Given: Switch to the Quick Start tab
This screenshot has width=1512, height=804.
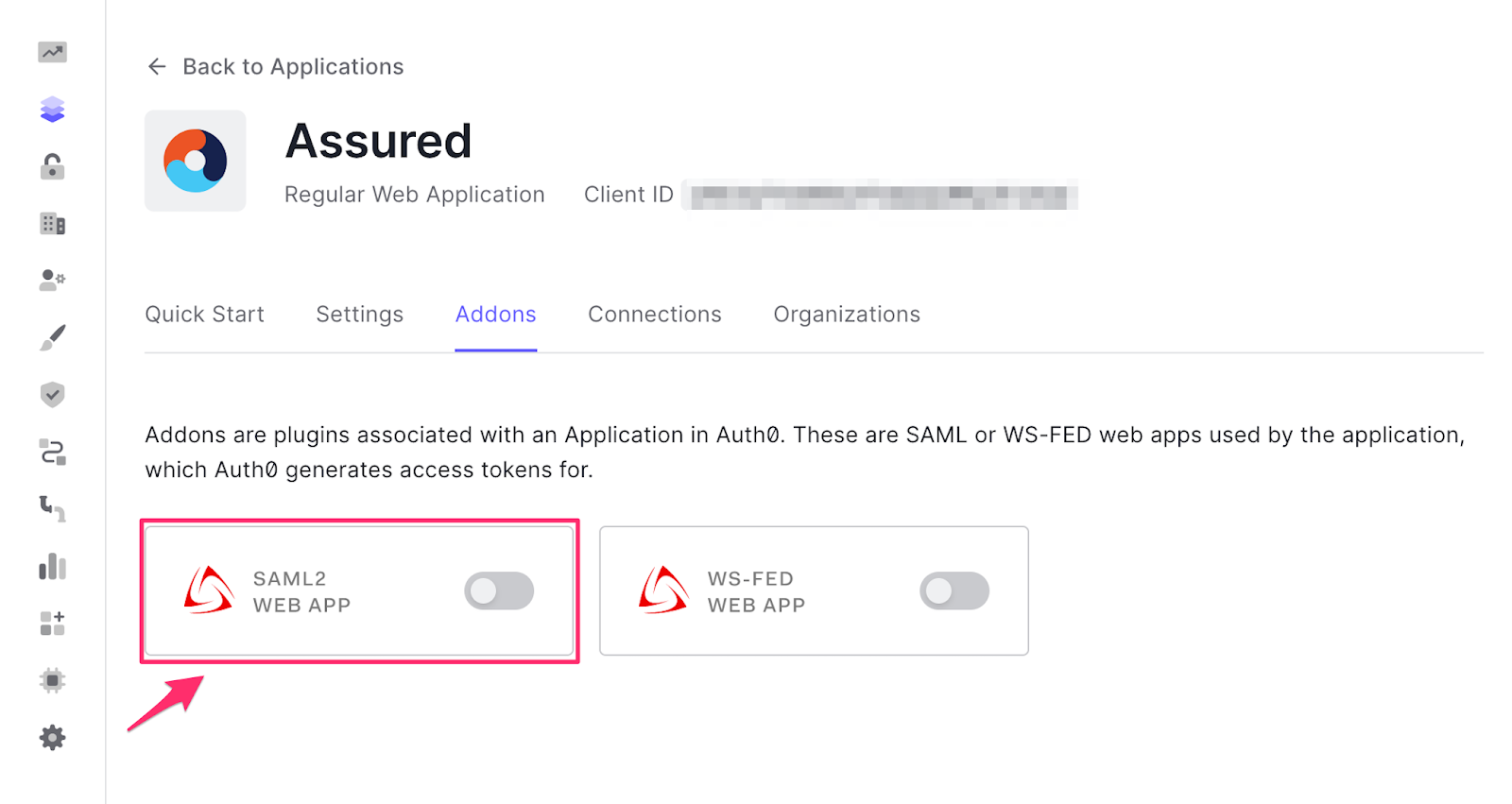Looking at the screenshot, I should [204, 315].
